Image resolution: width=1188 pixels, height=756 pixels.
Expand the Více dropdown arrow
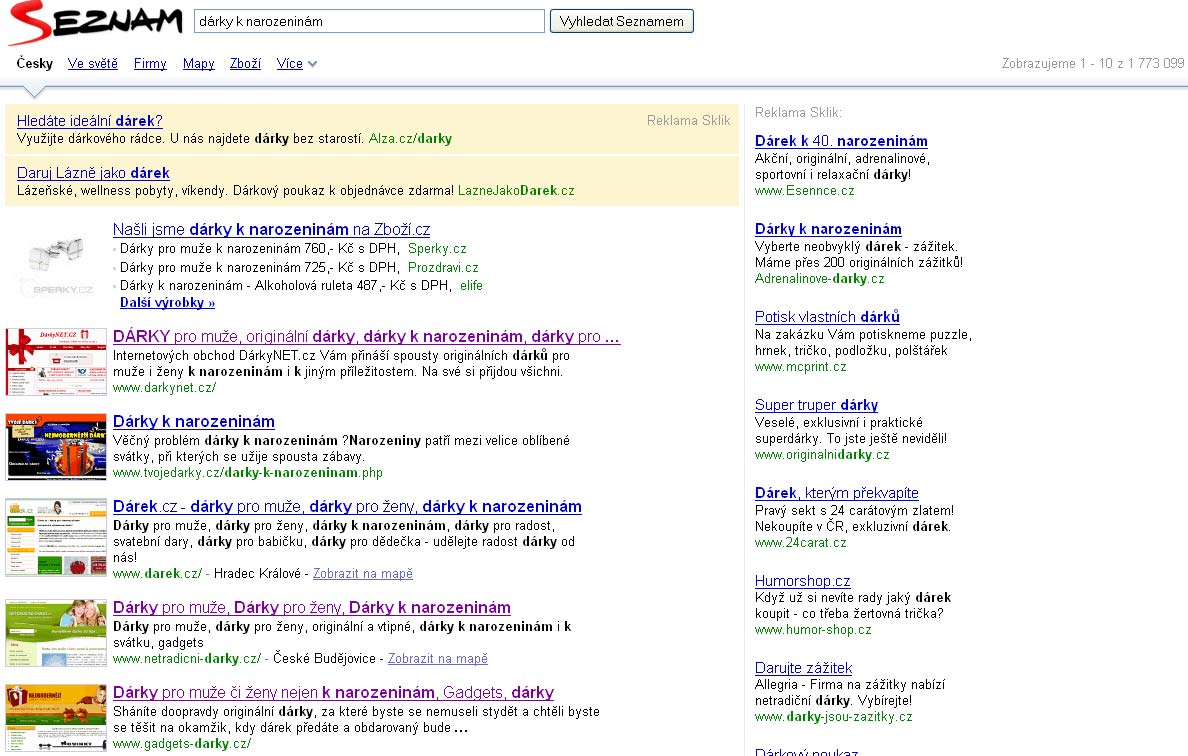tap(312, 64)
